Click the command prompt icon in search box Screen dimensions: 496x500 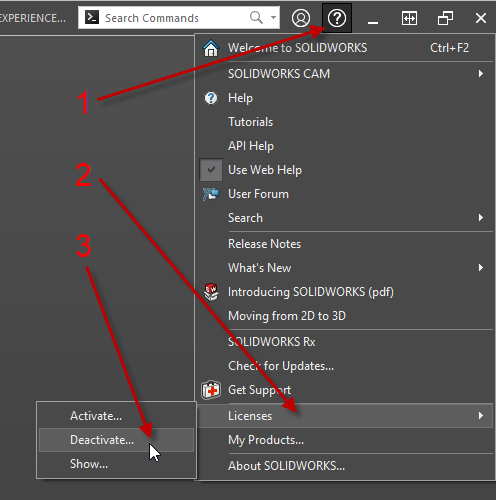[x=92, y=17]
